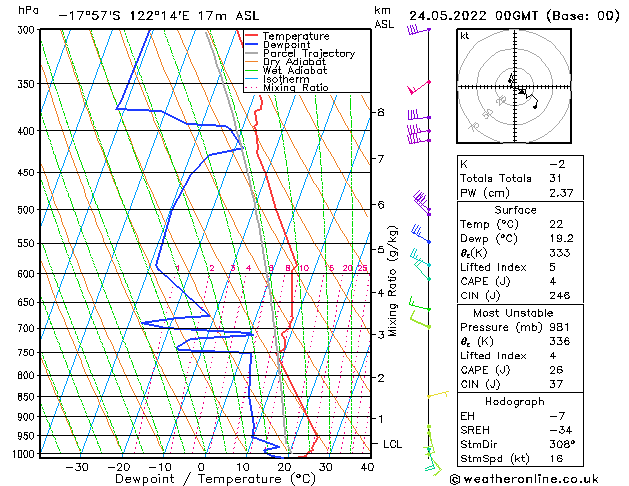
Task: Click the yellow wind barb near 850 hPa
Action: coord(438,394)
